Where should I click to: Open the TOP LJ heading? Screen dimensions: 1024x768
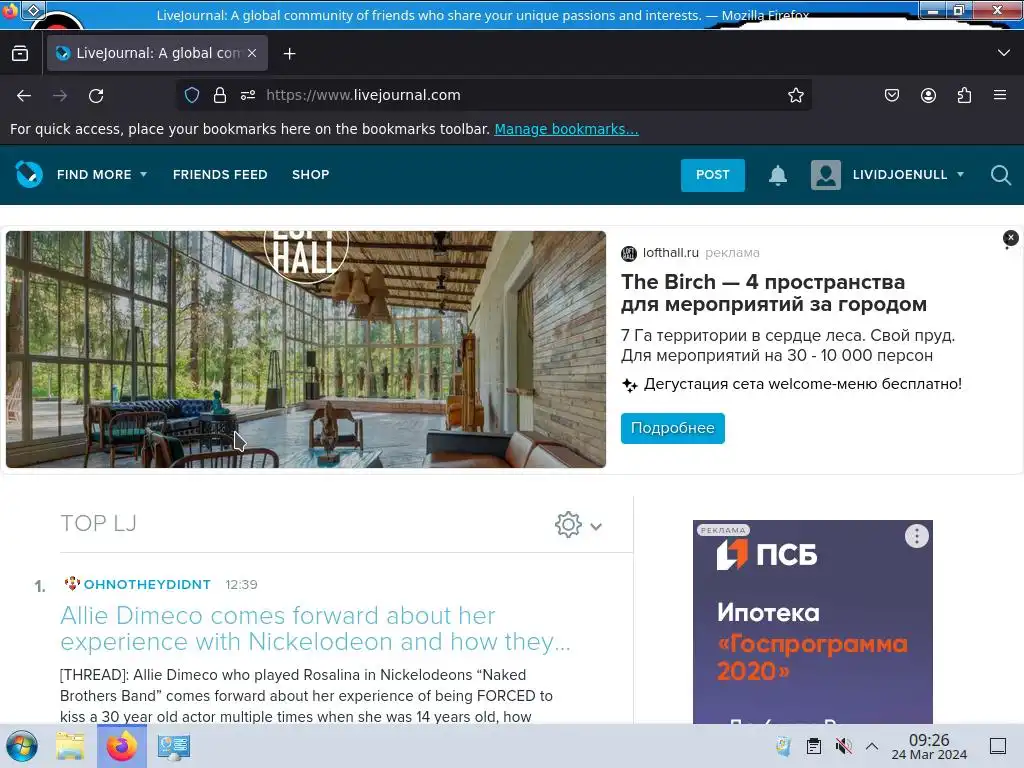[99, 524]
